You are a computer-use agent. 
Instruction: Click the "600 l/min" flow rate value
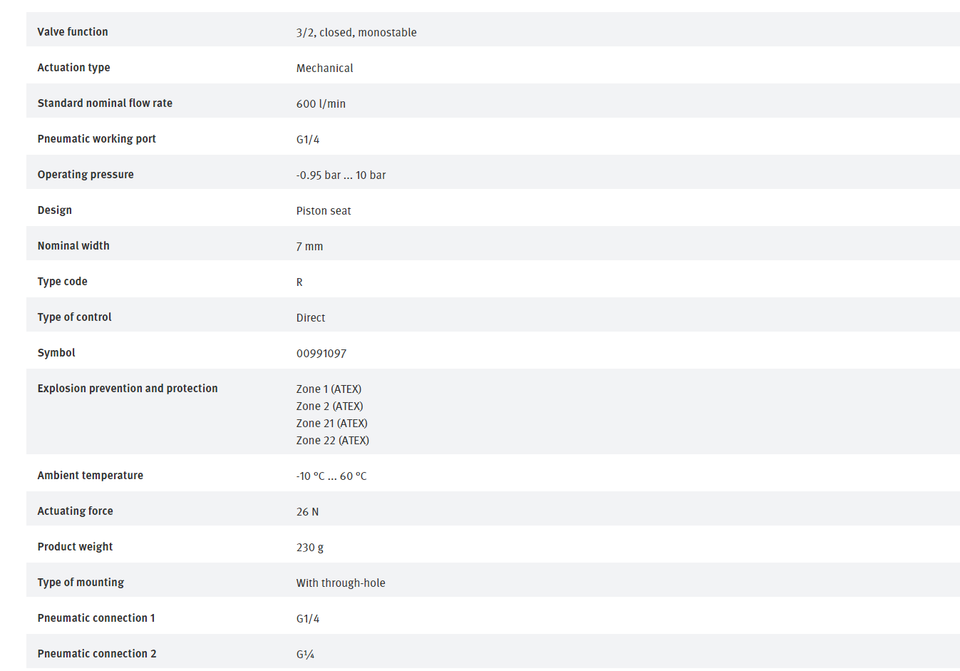point(321,104)
